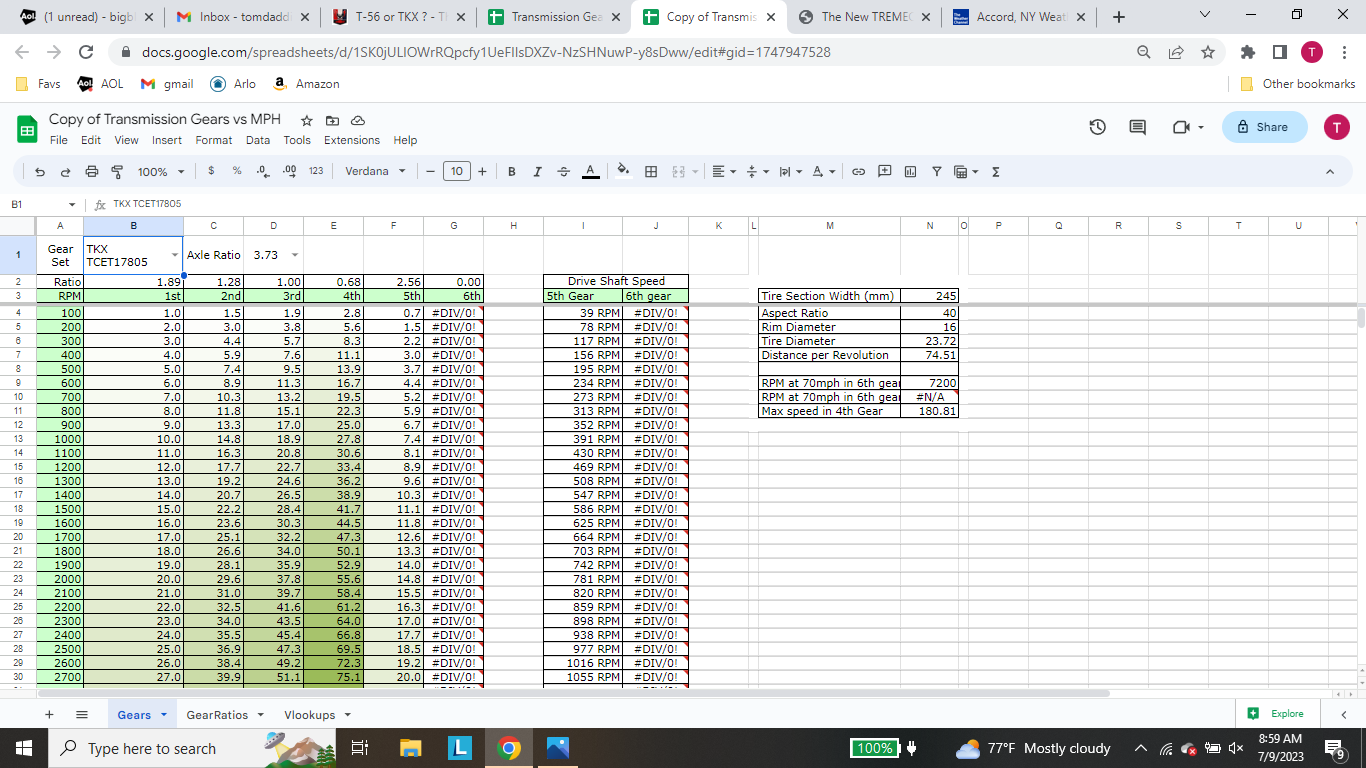1366x768 pixels.
Task: Open the fill color picker
Action: [623, 171]
